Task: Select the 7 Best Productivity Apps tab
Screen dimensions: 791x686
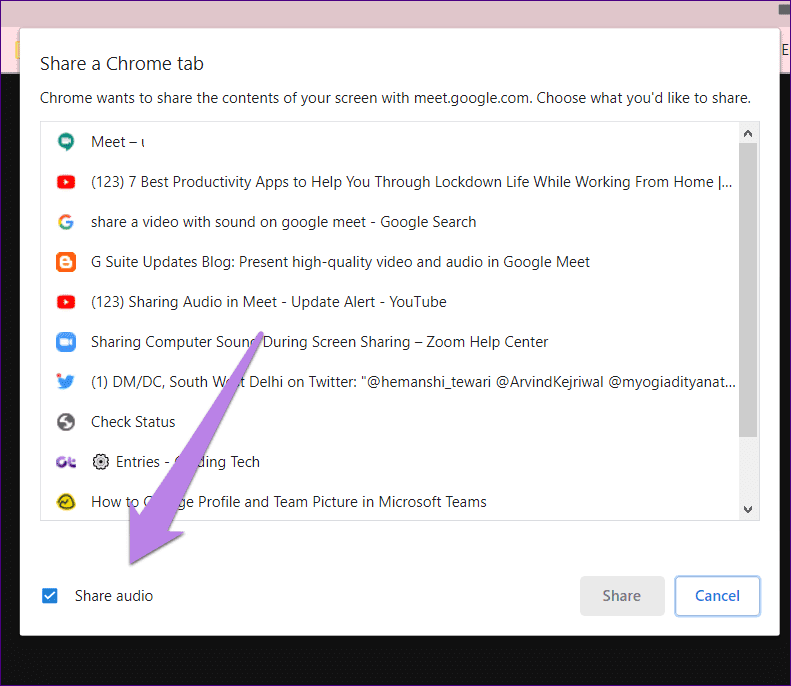Action: (x=389, y=182)
